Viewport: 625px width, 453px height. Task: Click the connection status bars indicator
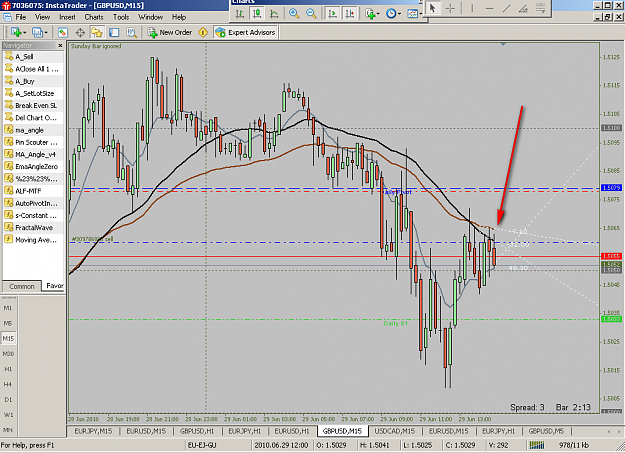pos(537,445)
